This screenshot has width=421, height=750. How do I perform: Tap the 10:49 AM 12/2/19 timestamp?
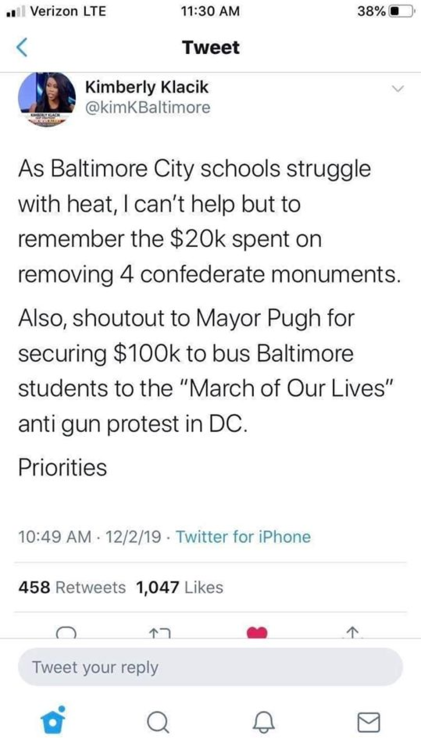coord(90,537)
